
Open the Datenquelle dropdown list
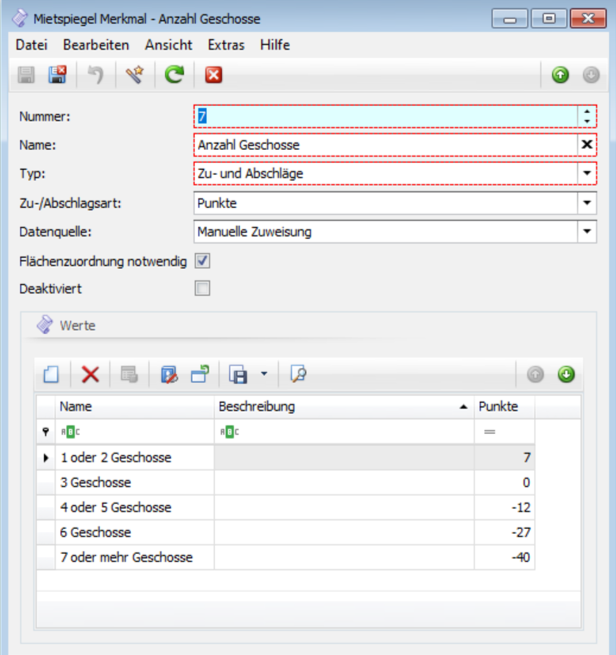pos(587,232)
